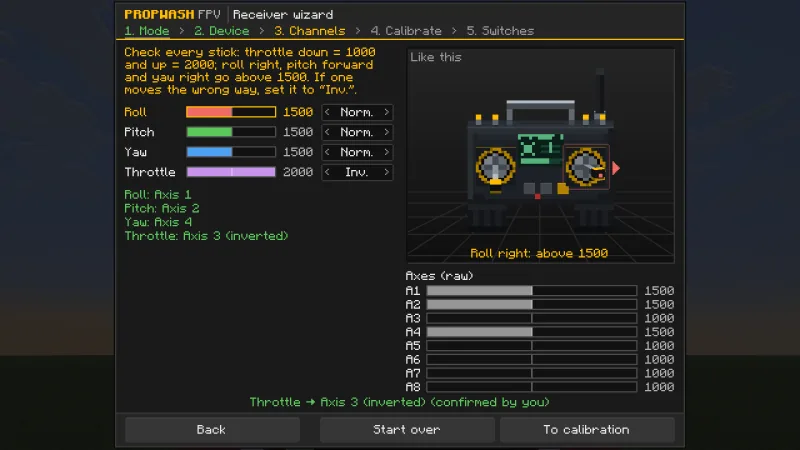Click the Start over button
The width and height of the screenshot is (800, 450).
tap(407, 430)
